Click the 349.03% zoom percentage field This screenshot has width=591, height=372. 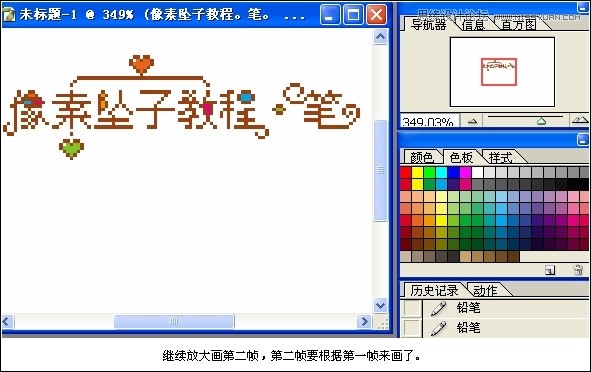click(x=429, y=121)
